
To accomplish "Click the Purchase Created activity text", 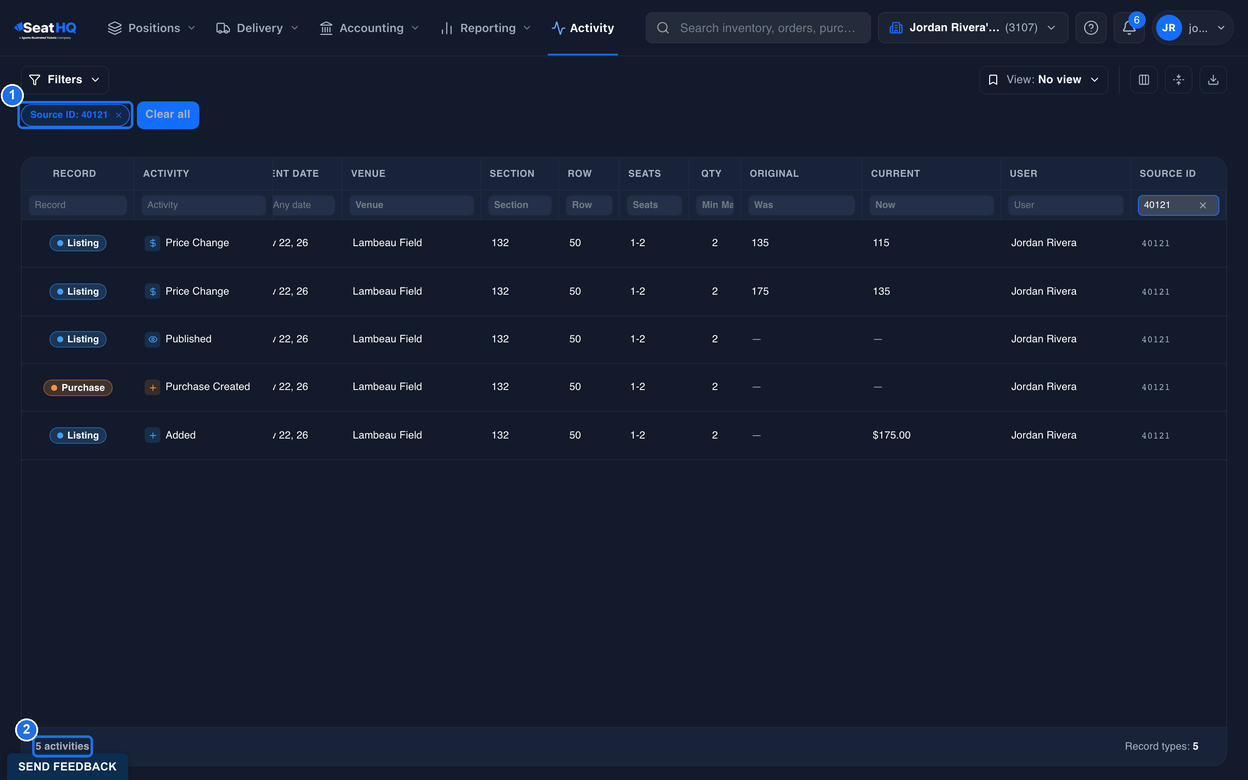I will [x=208, y=387].
